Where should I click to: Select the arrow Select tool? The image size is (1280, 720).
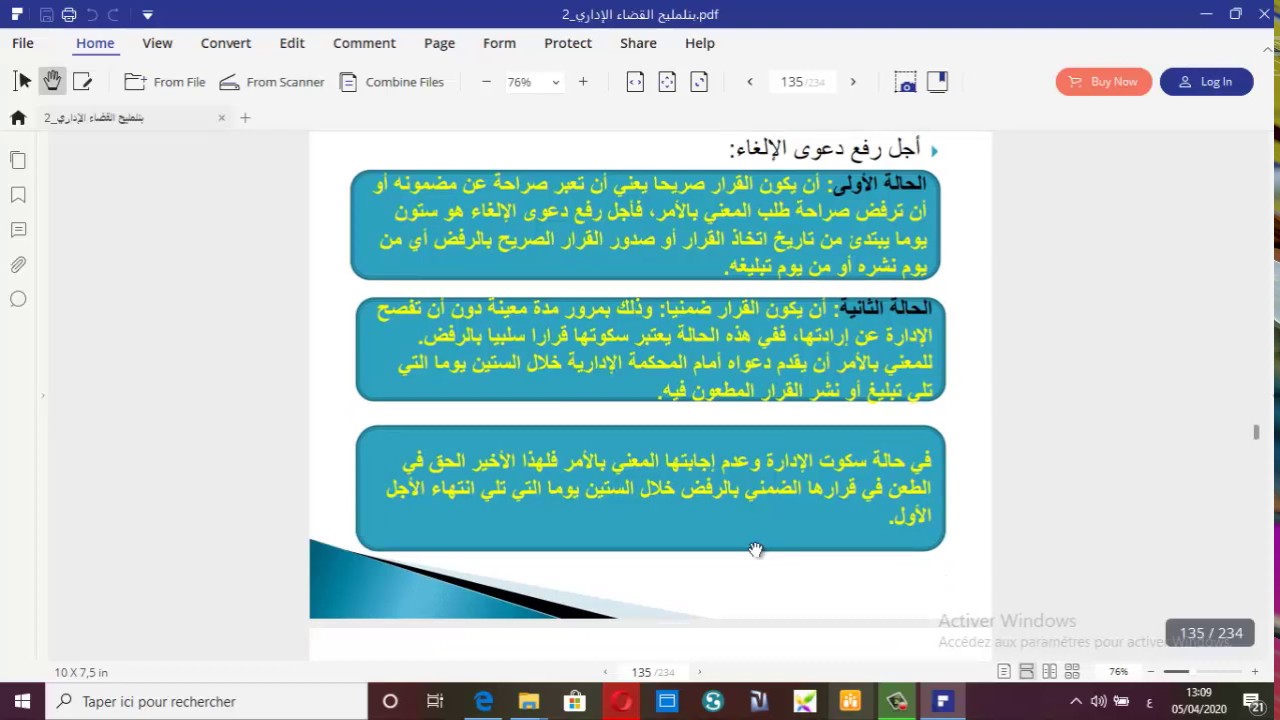[x=22, y=82]
